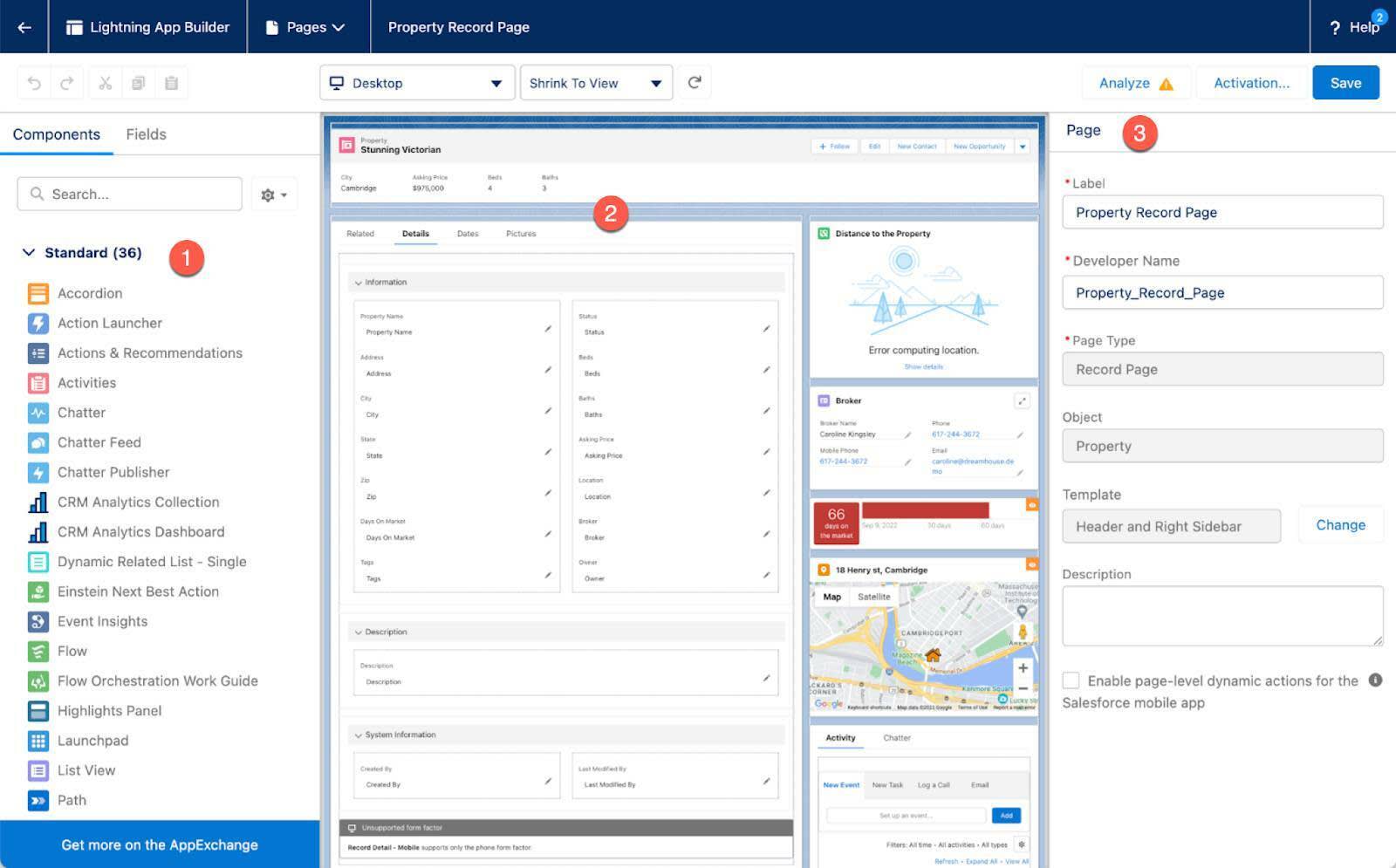This screenshot has height=868, width=1396.
Task: Click the Developer Name input field
Action: coord(1222,292)
